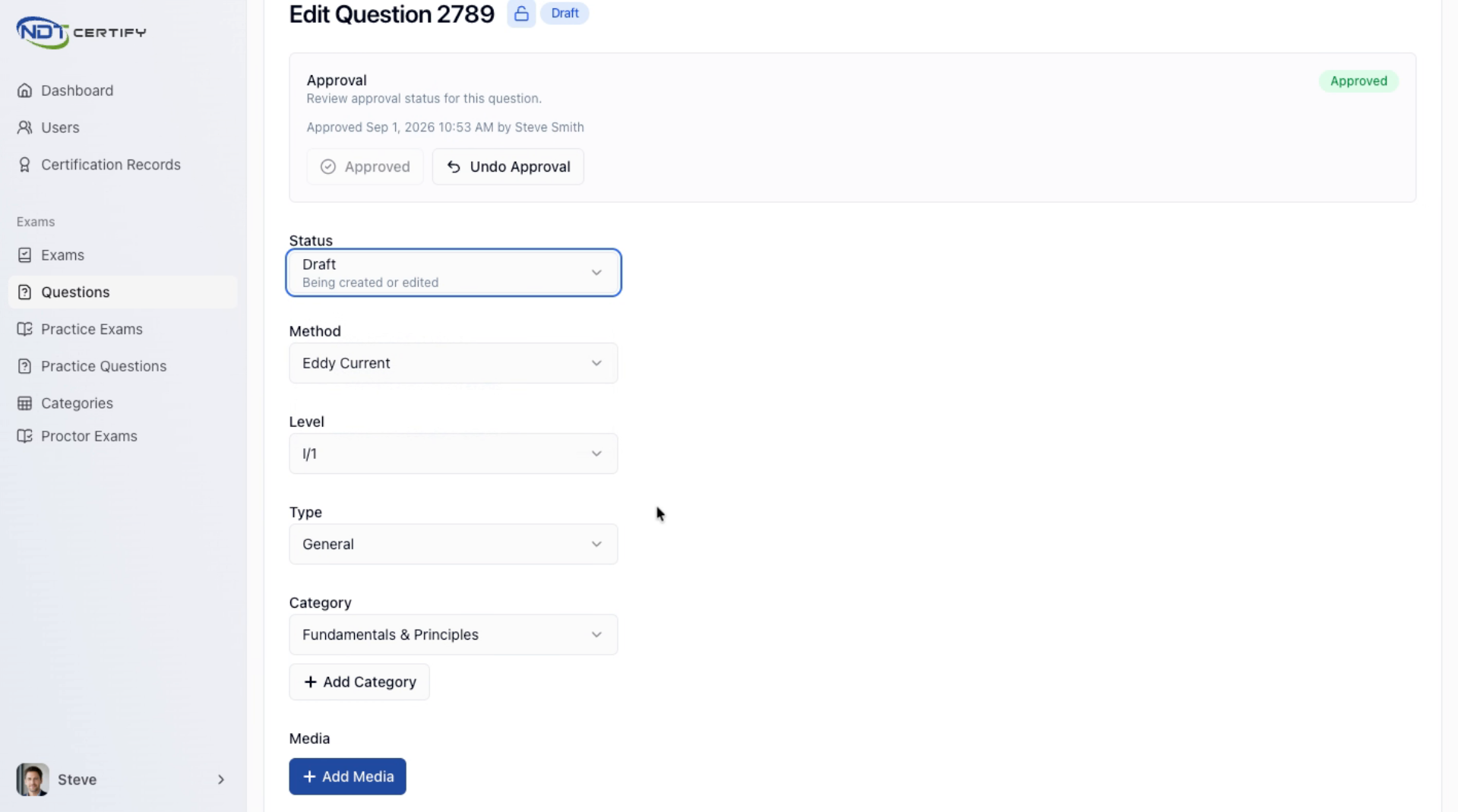Click the Proctor Exams book icon

25,436
